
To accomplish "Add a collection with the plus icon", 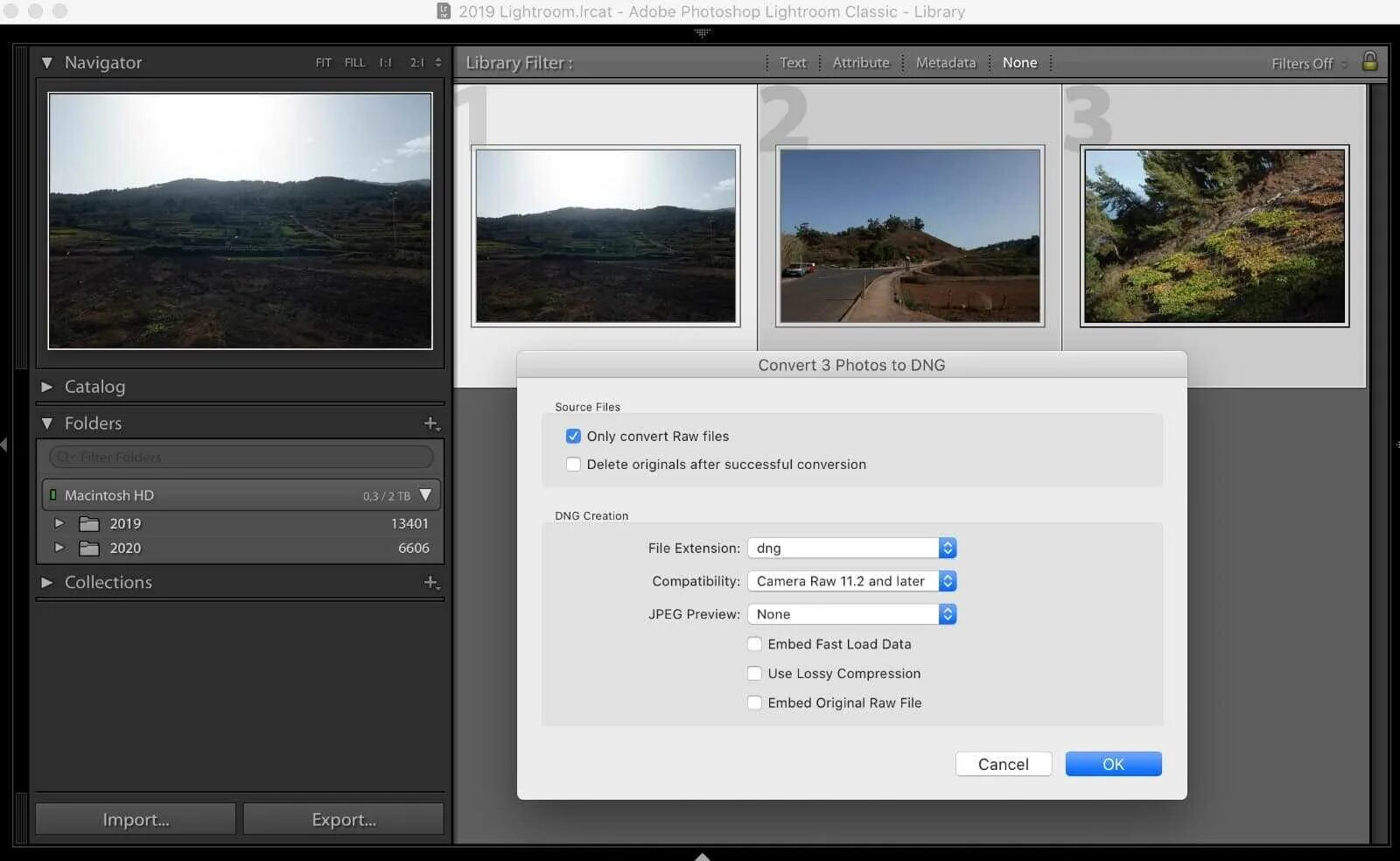I will [431, 582].
